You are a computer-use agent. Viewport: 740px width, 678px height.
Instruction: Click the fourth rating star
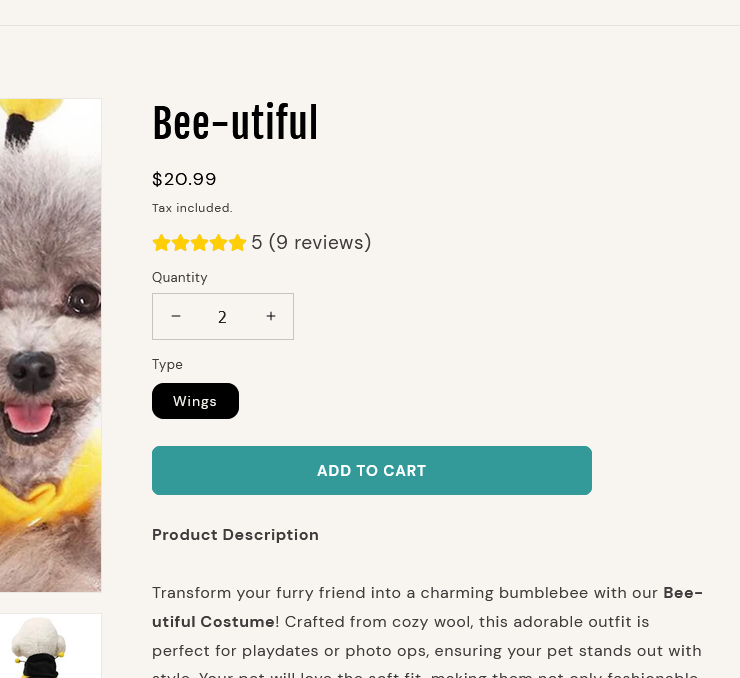[218, 243]
